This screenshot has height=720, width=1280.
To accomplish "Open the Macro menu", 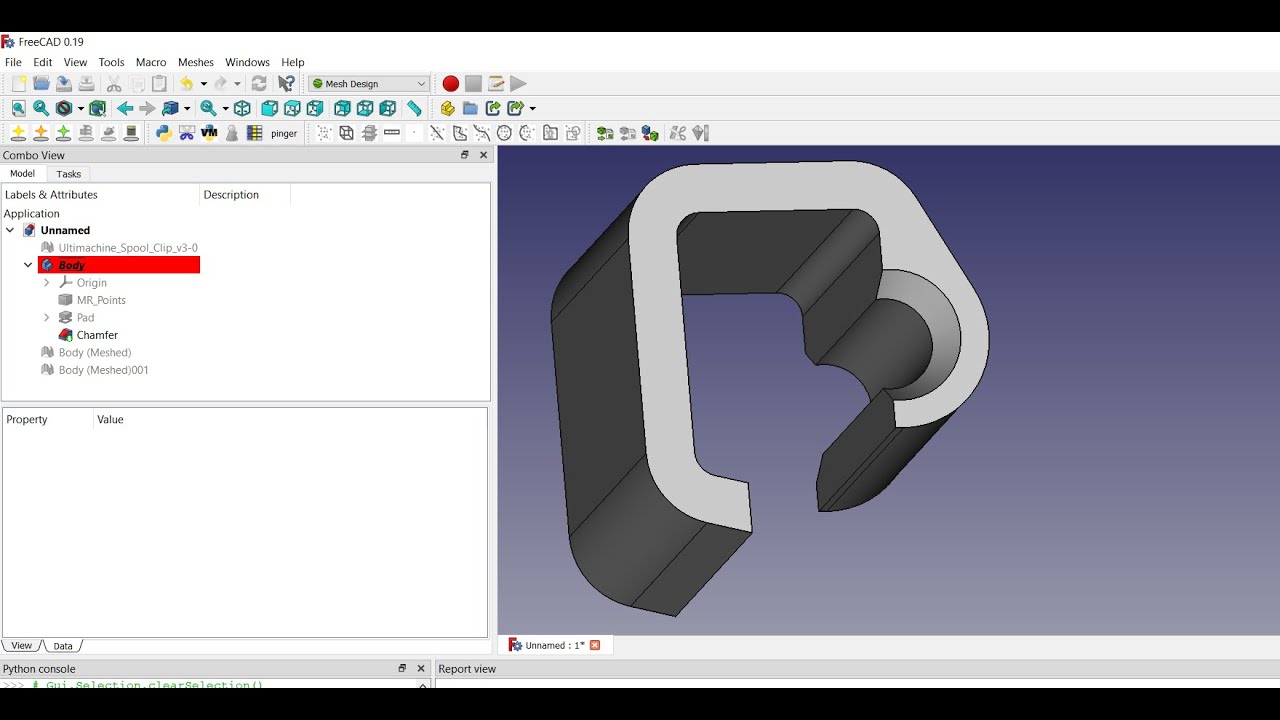I will click(151, 62).
